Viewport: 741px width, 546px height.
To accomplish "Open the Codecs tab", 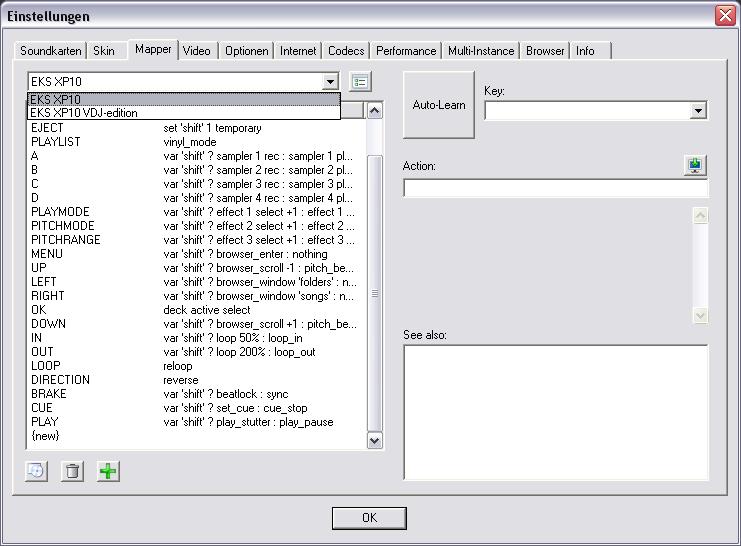I will click(x=346, y=51).
